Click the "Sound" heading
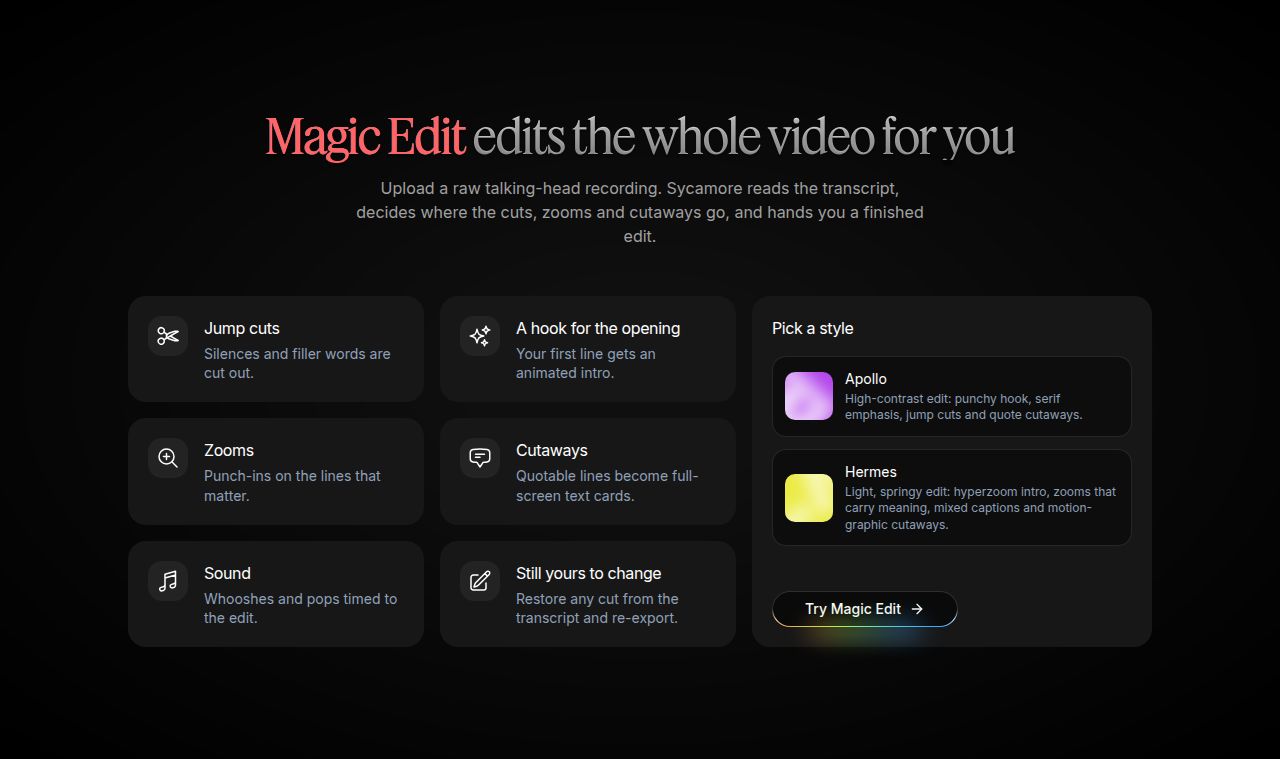Screen dimensions: 1280x759 [x=227, y=573]
